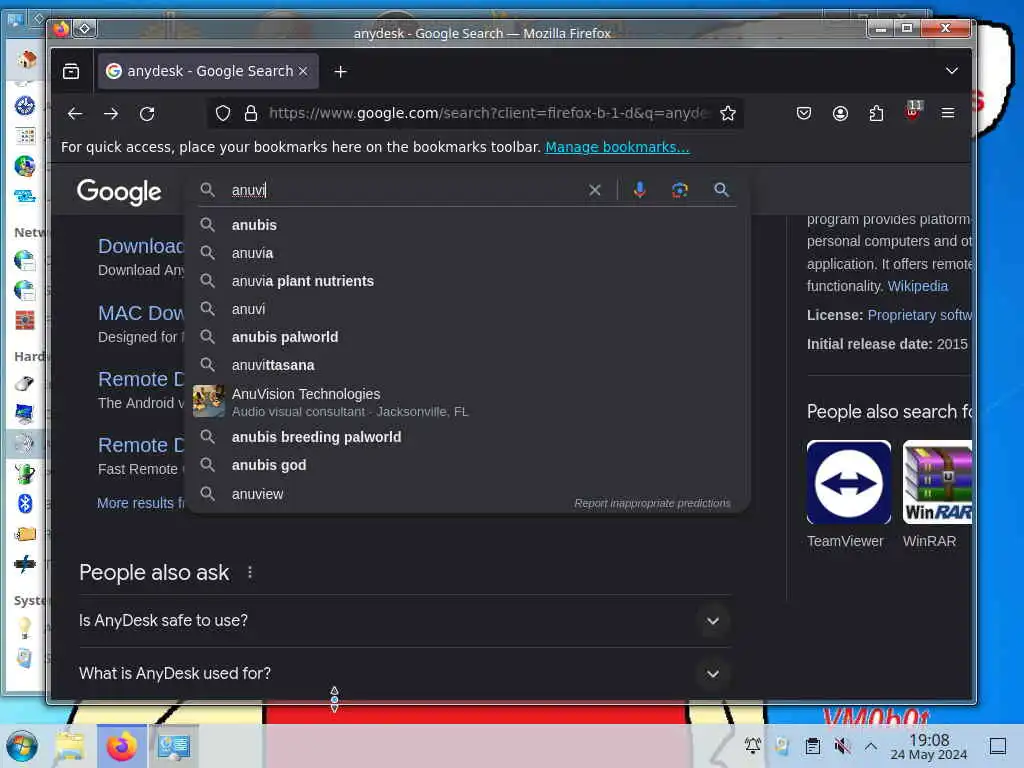Unmute the muted volume tray icon
This screenshot has width=1024, height=768.
click(x=842, y=746)
